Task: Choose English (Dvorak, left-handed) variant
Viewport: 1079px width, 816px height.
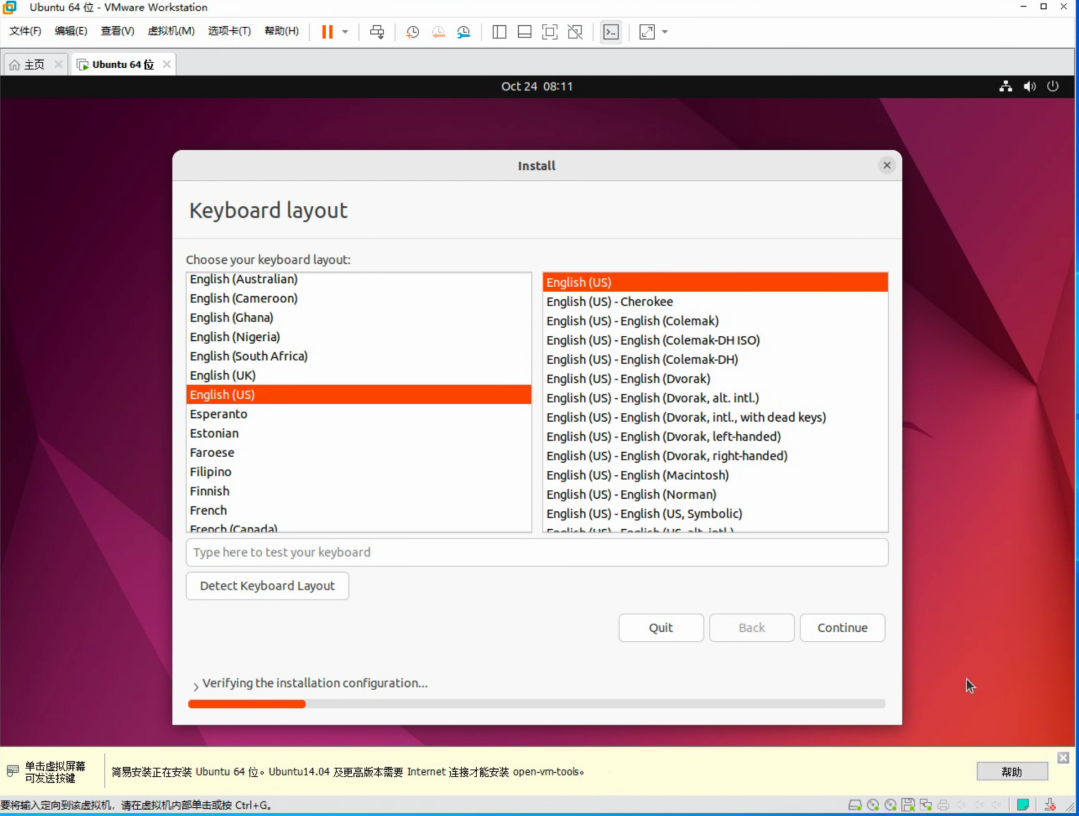Action: coord(715,436)
